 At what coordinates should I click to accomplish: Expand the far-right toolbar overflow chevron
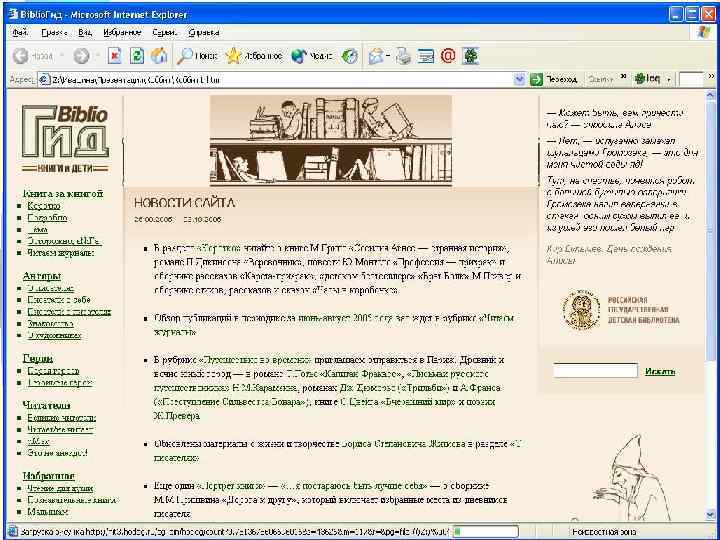[x=712, y=77]
